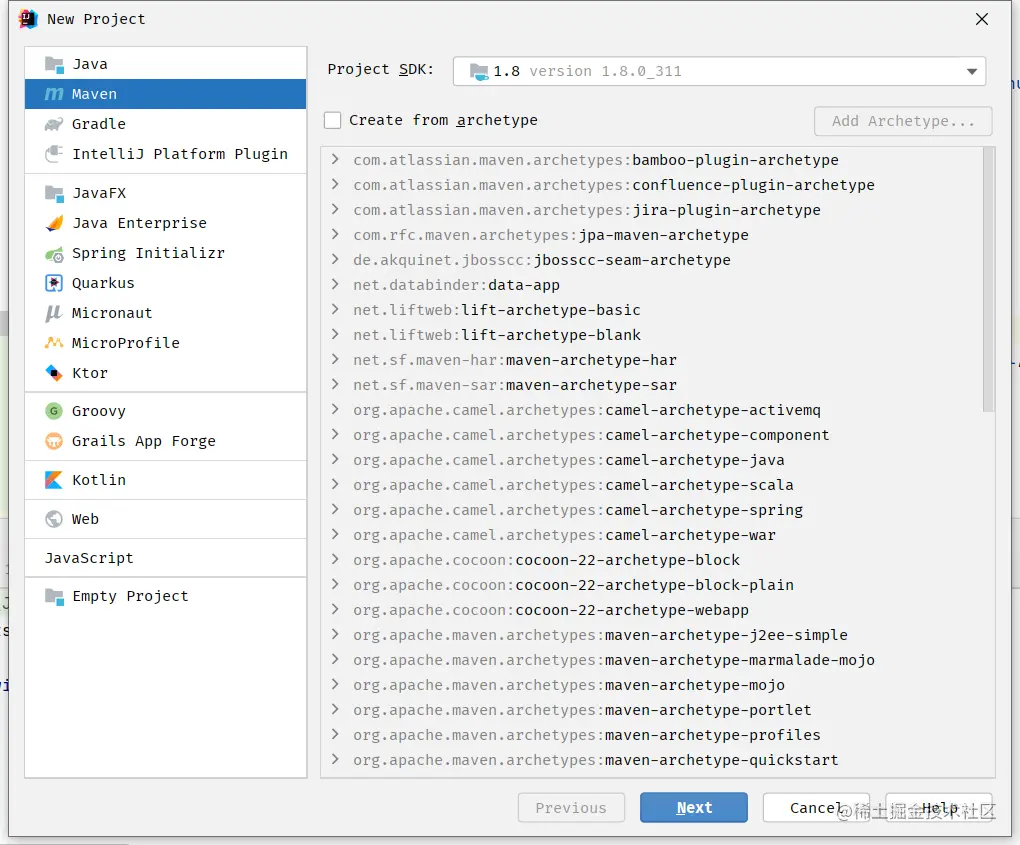Select camel-archetype-component row
The image size is (1020, 845).
coord(651,435)
